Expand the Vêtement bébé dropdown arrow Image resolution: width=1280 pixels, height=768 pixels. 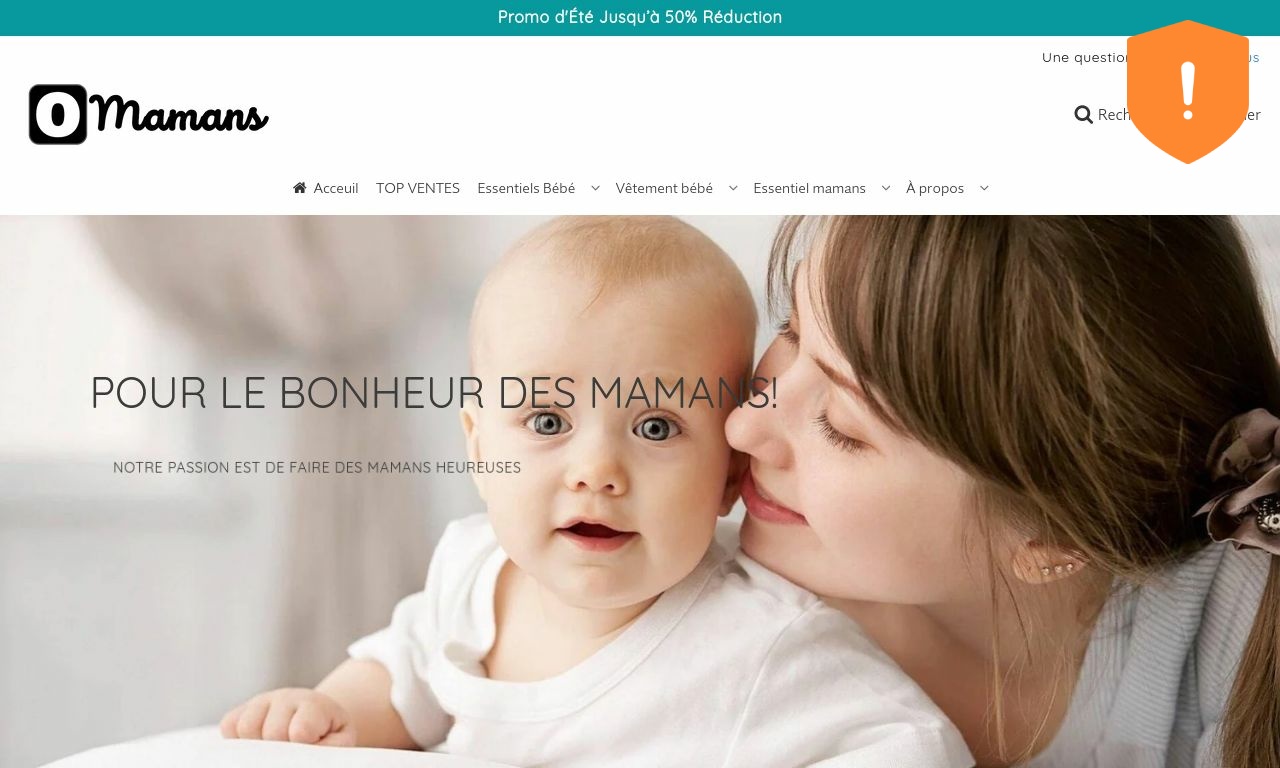click(x=733, y=188)
